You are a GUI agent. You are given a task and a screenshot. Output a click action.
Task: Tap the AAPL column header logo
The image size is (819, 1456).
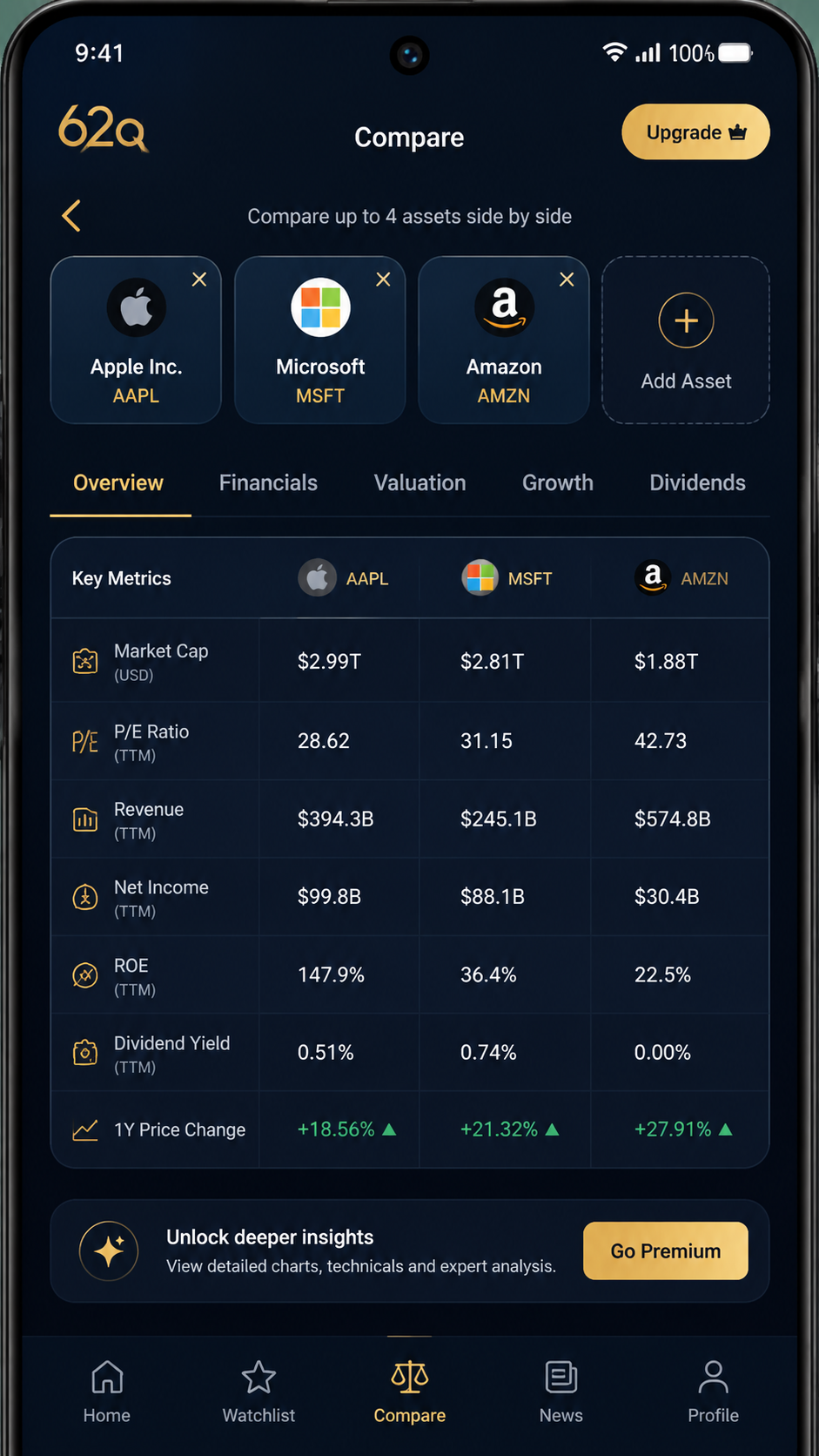tap(318, 578)
